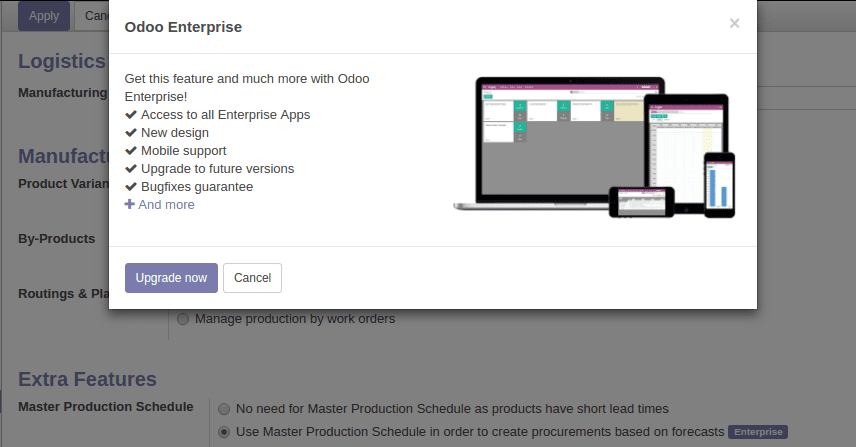Click the Apply button in the settings page
The width and height of the screenshot is (856, 447).
click(44, 16)
